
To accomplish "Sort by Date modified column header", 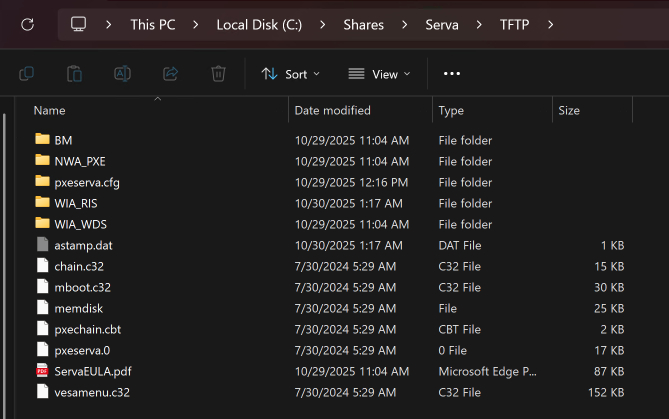I will click(x=332, y=110).
